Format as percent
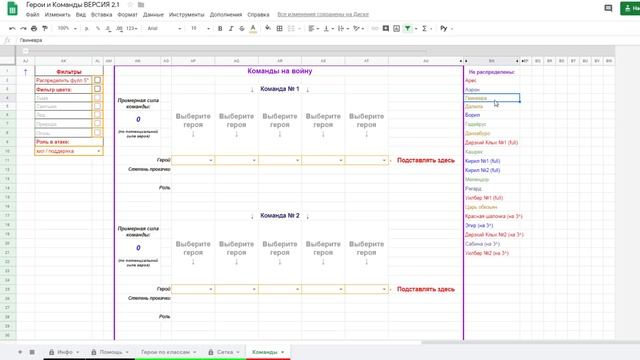640x360 pixels. click(98, 29)
